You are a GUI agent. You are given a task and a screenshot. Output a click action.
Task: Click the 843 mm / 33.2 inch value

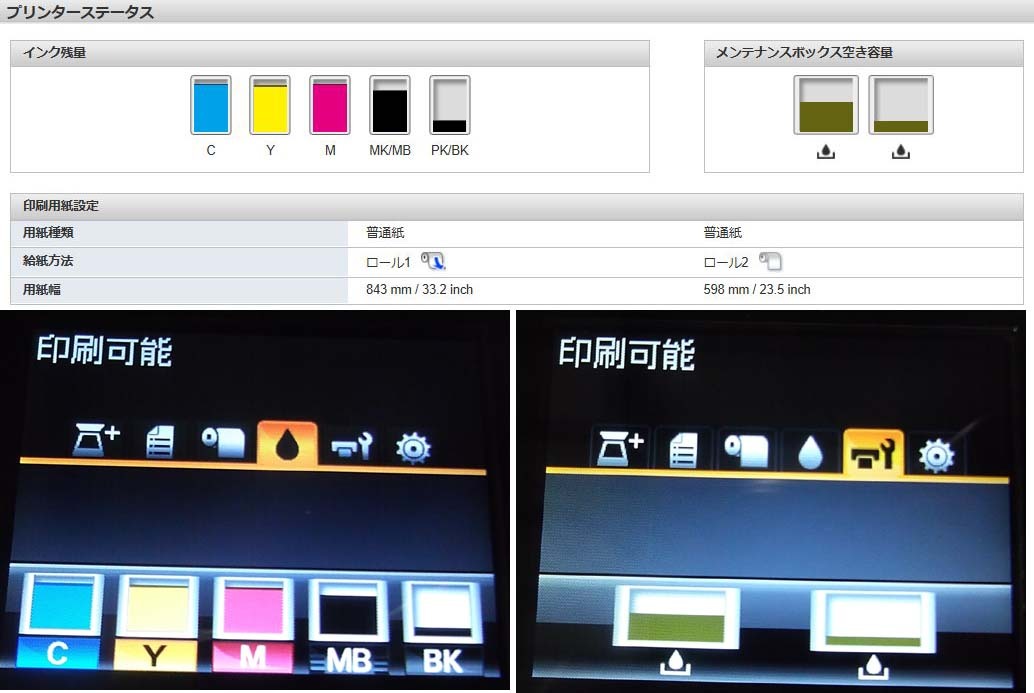(419, 289)
